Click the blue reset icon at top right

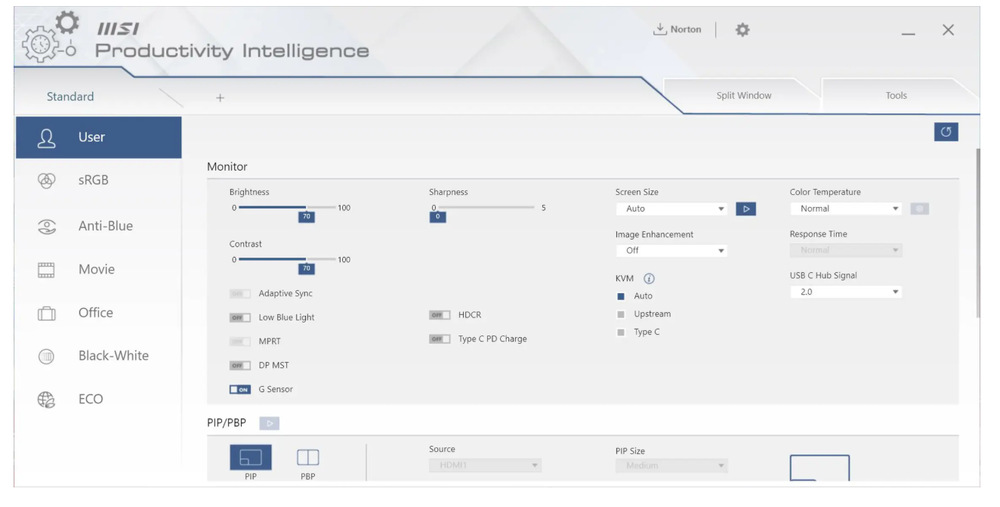click(946, 131)
